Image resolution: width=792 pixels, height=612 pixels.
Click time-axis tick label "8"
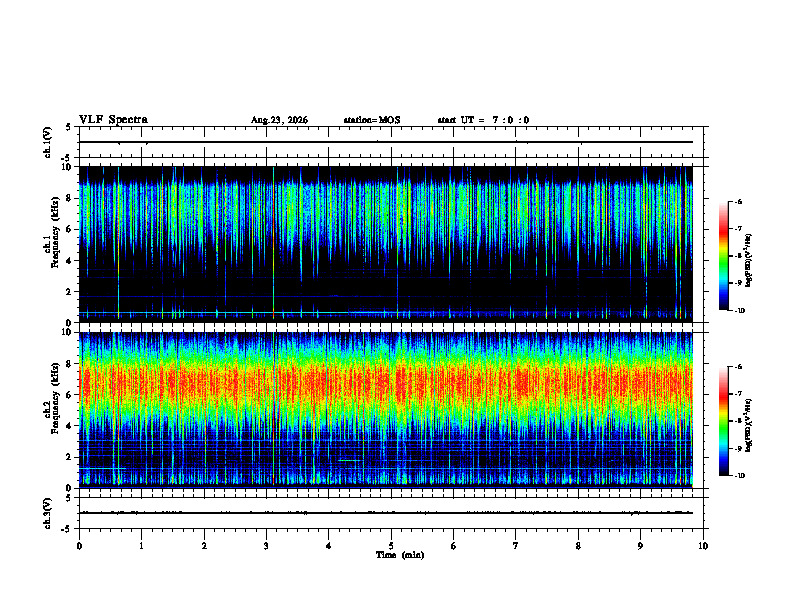coord(578,546)
